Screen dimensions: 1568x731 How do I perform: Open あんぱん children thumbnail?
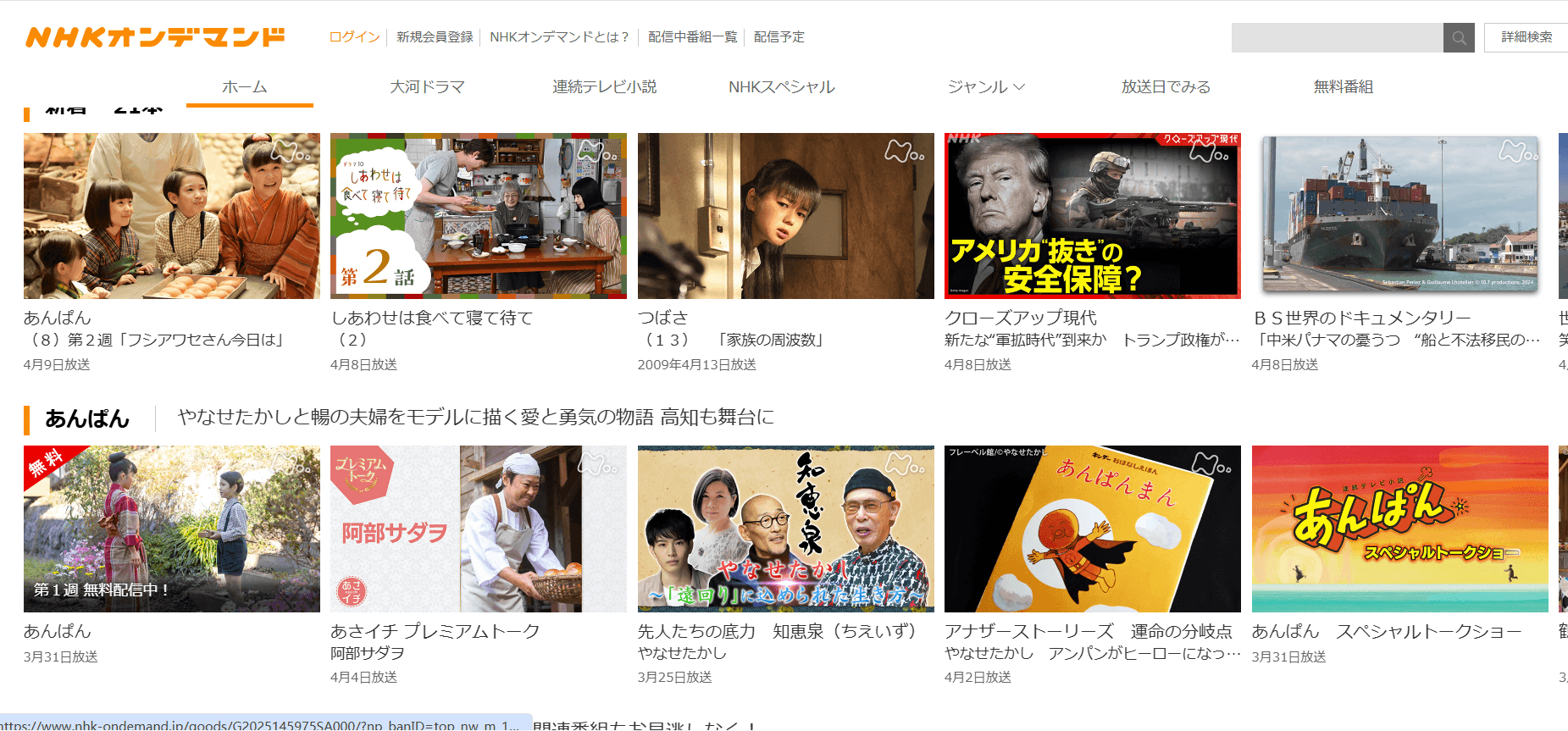(172, 216)
